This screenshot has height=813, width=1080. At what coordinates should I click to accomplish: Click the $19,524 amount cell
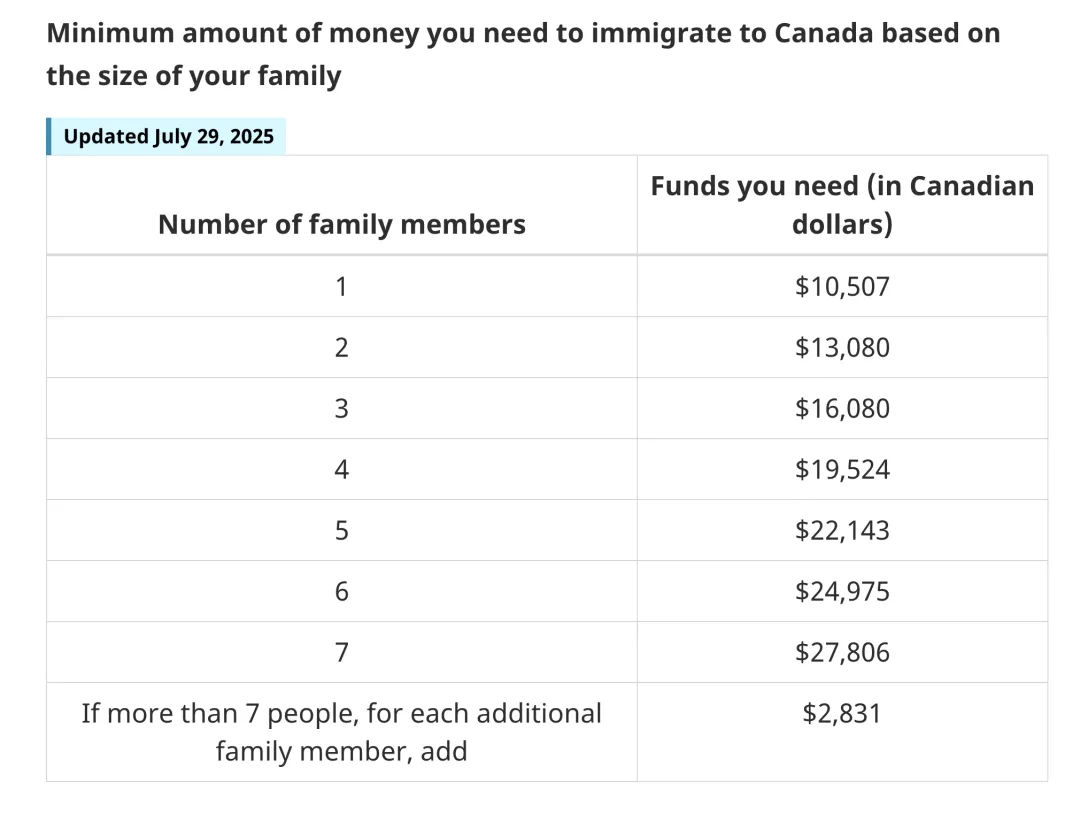pyautogui.click(x=842, y=470)
